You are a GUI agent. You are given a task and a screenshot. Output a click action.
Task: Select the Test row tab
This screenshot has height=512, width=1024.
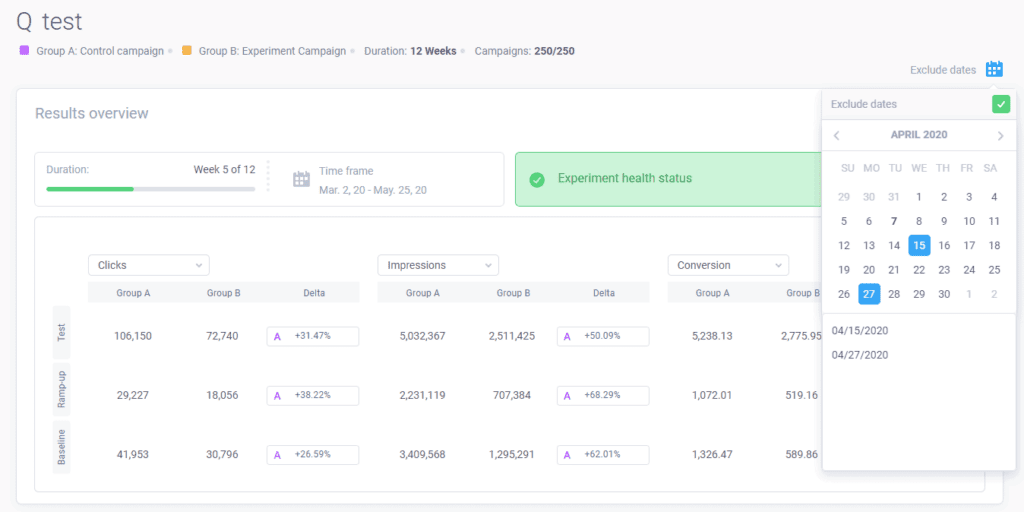pos(61,332)
